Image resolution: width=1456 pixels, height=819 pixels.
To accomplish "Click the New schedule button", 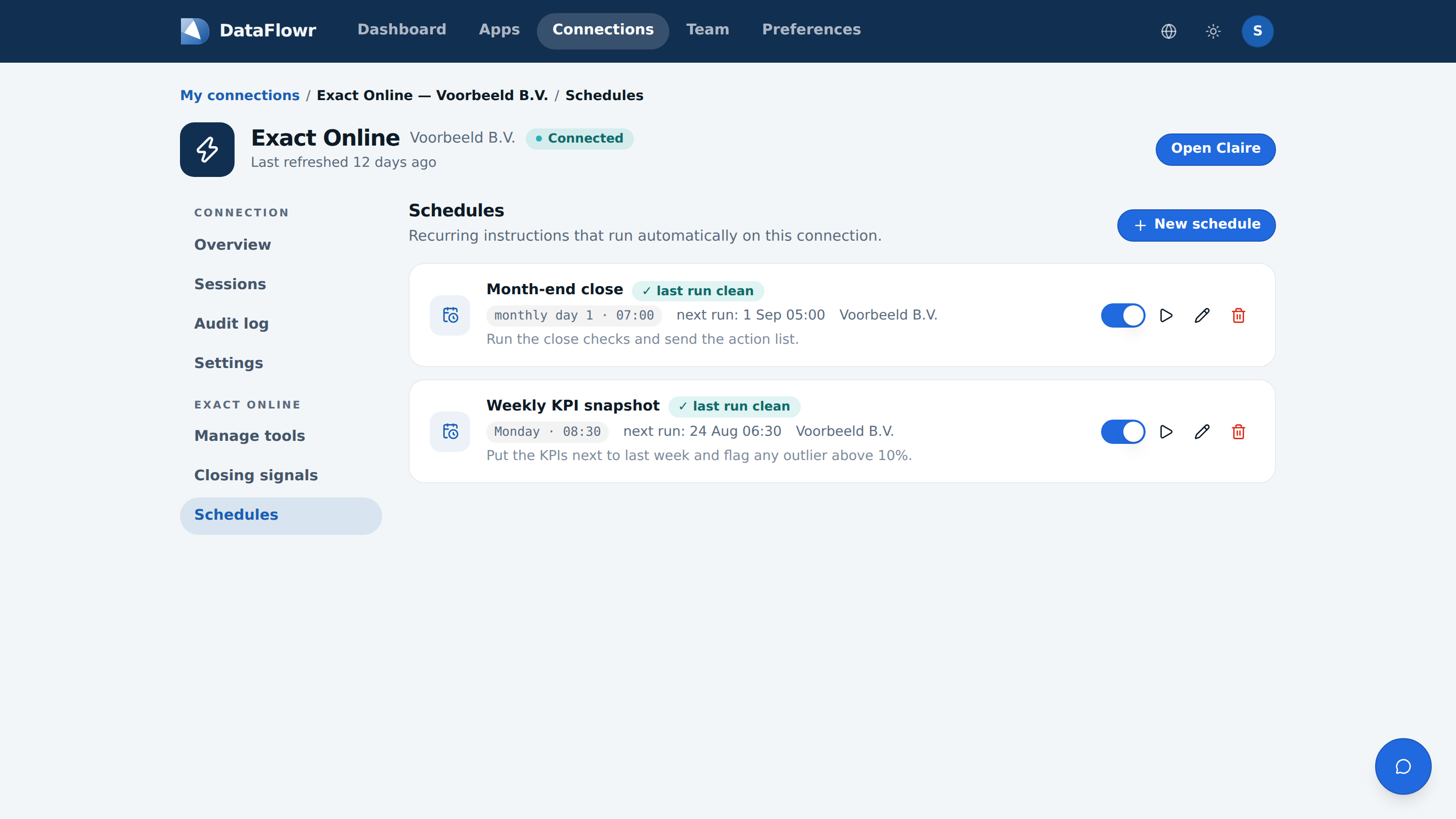I will pos(1196,225).
